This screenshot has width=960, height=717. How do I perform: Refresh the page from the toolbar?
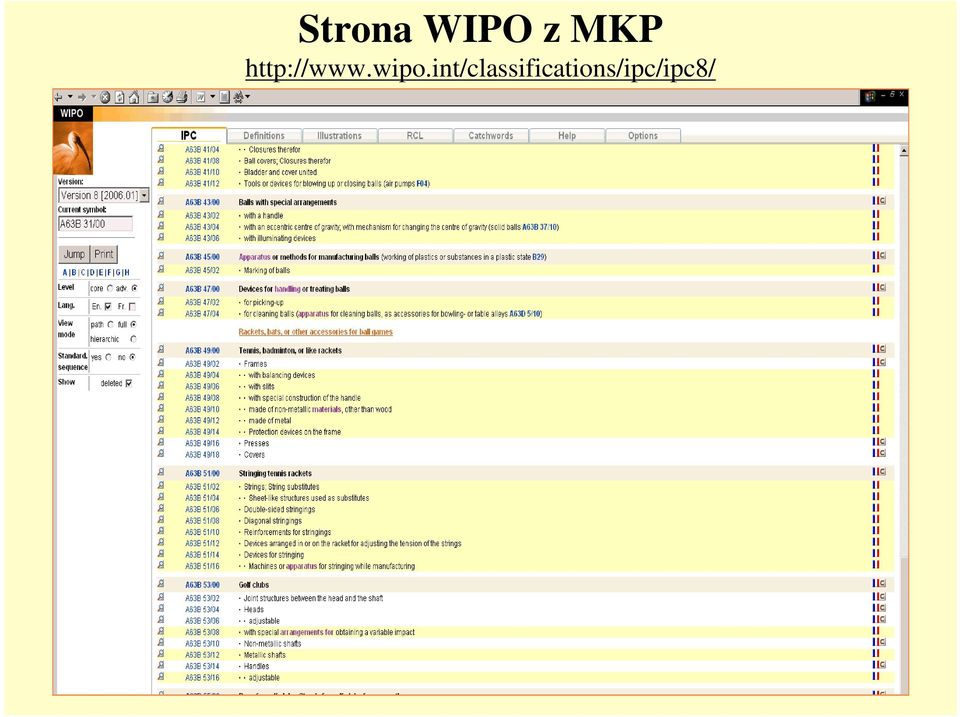point(119,97)
